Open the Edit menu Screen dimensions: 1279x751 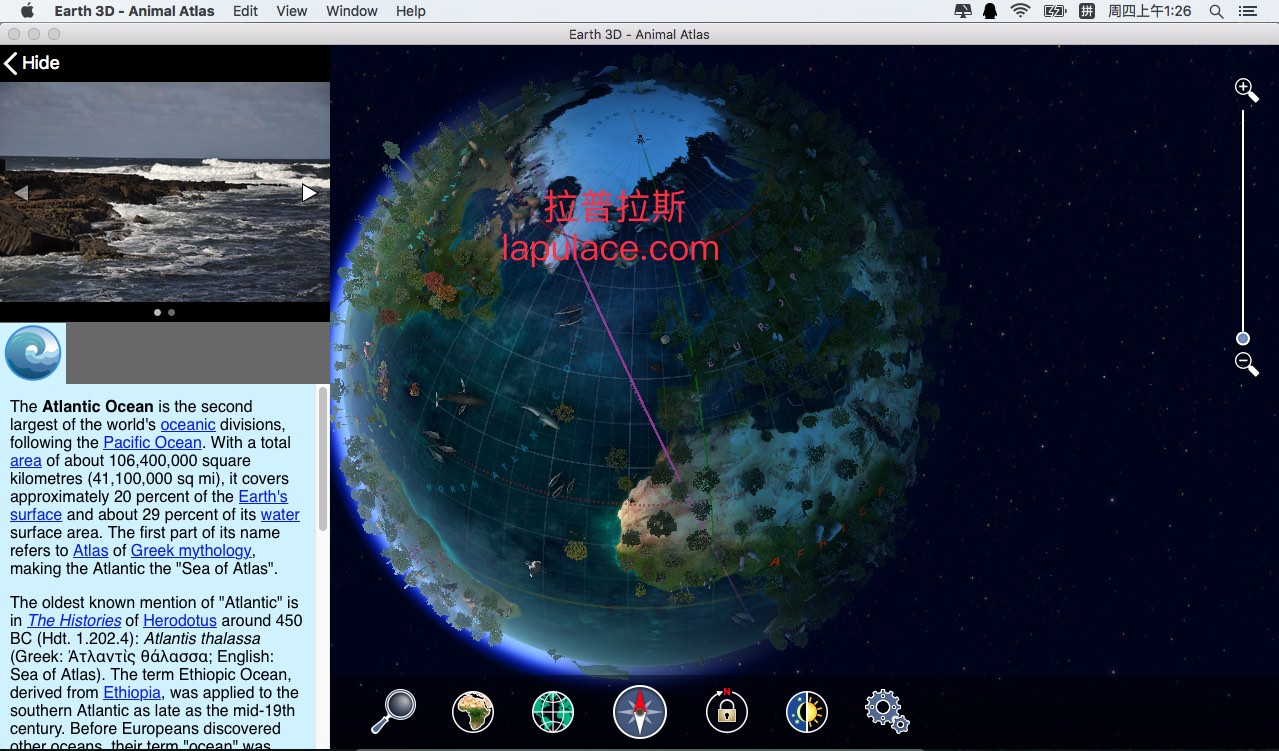pos(245,11)
